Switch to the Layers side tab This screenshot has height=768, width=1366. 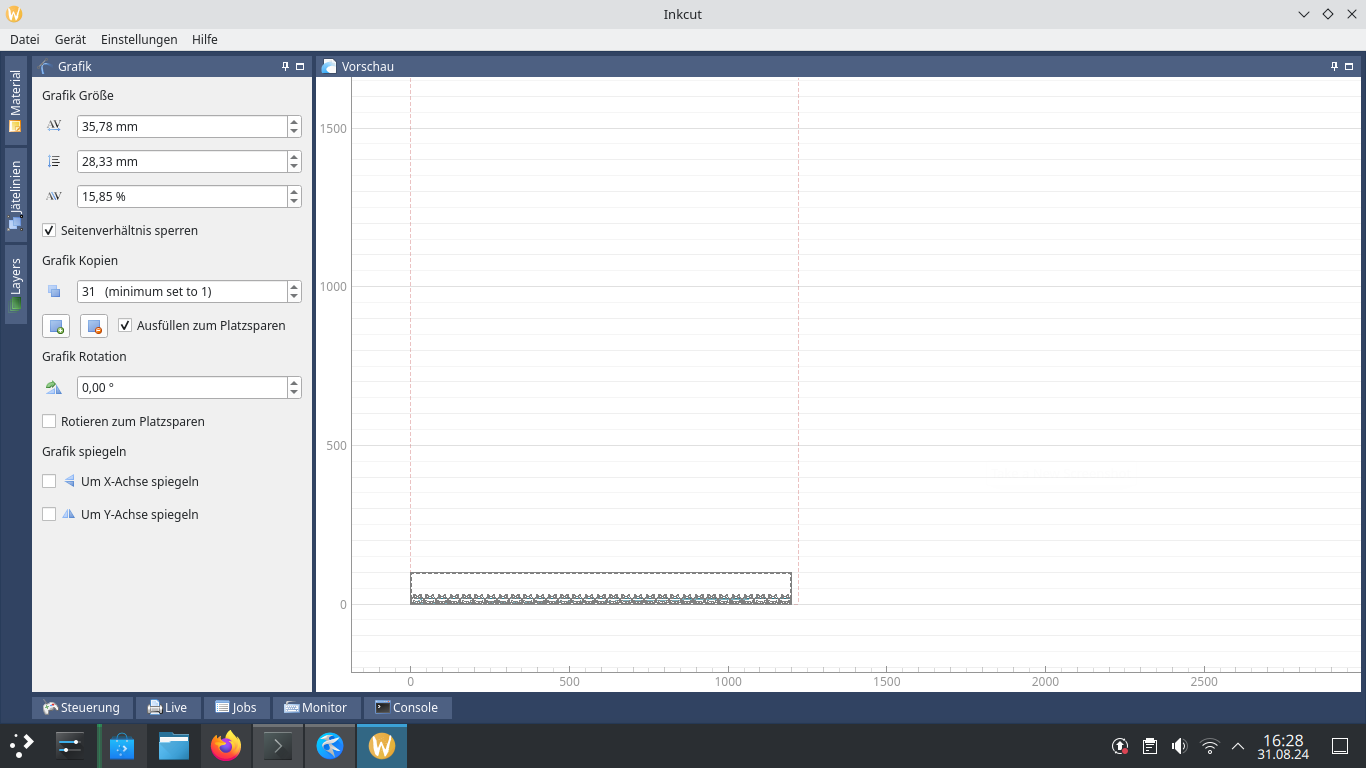[x=16, y=284]
